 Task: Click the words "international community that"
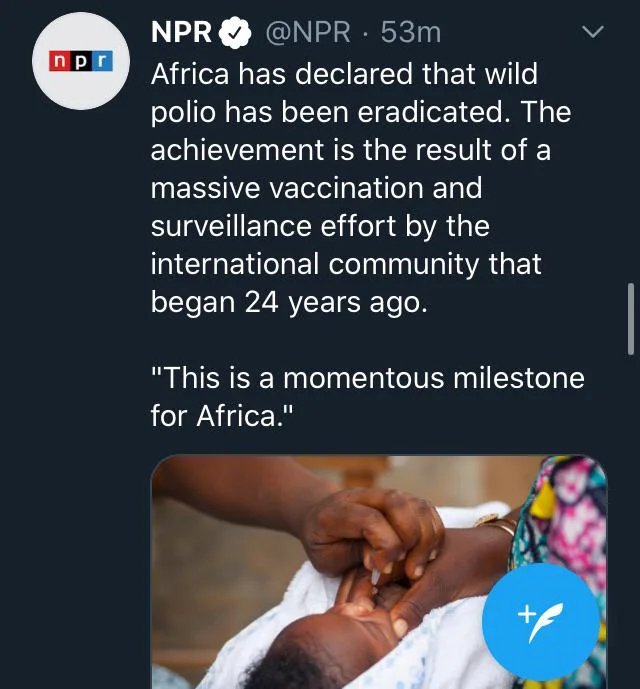pyautogui.click(x=346, y=264)
